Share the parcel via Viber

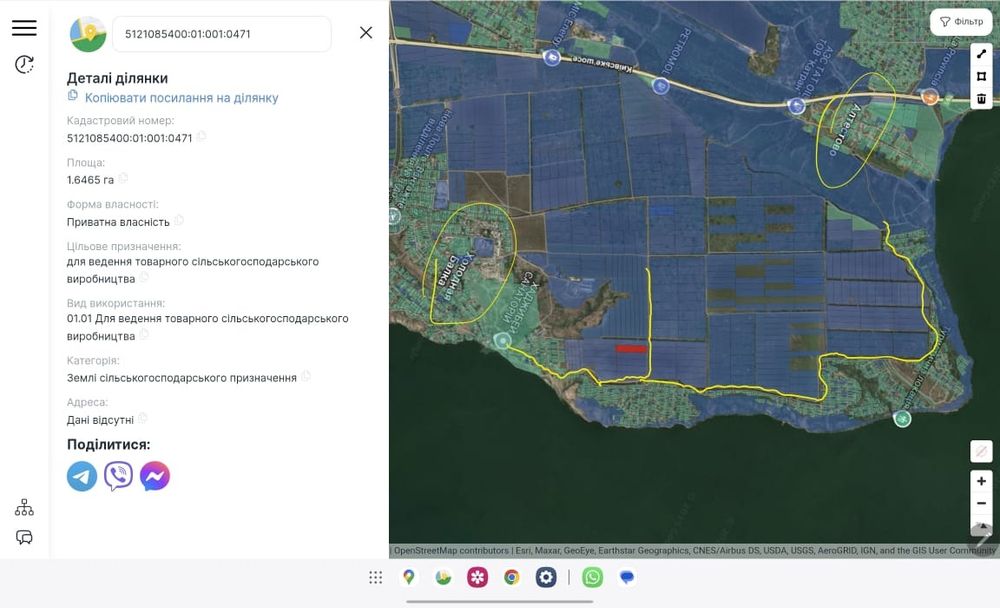[x=118, y=476]
